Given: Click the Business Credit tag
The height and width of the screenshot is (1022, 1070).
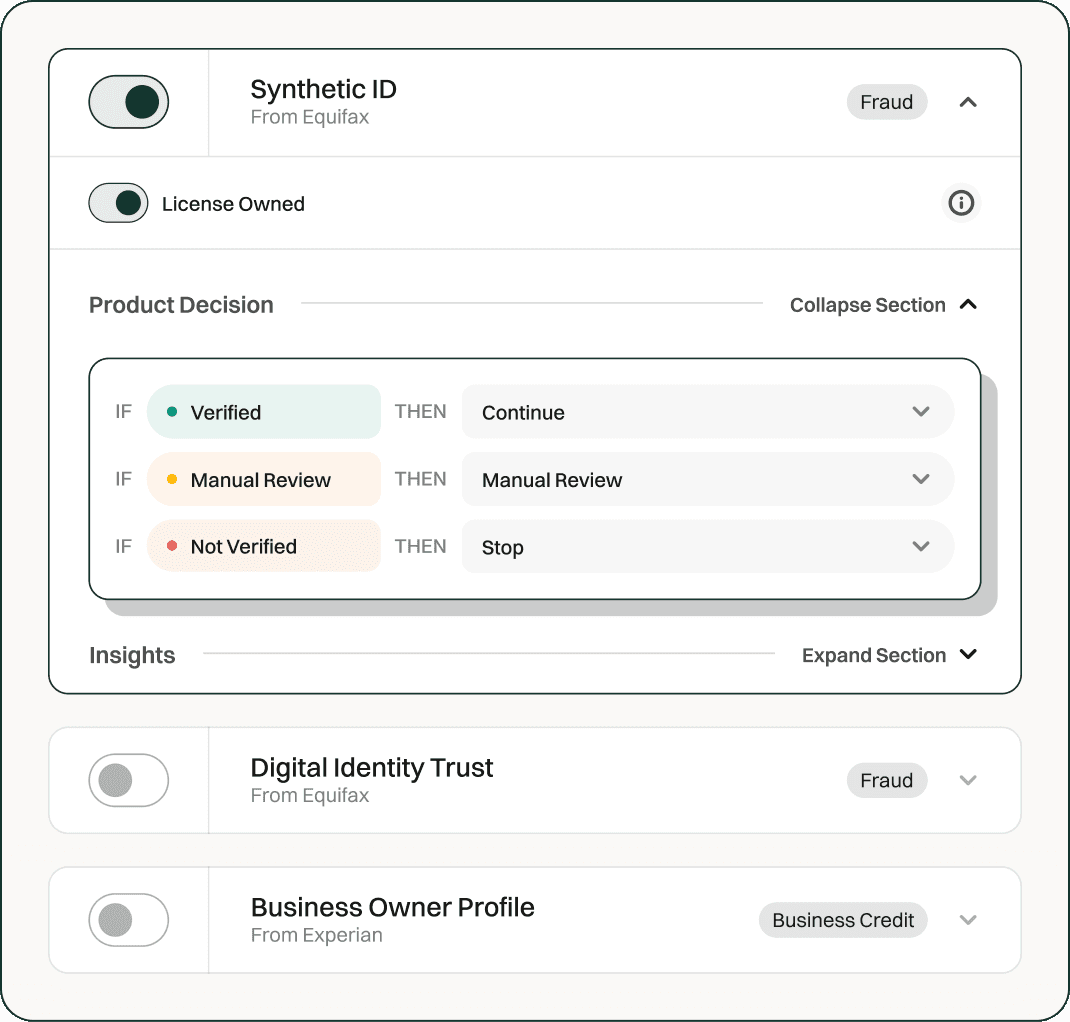Looking at the screenshot, I should [x=843, y=920].
